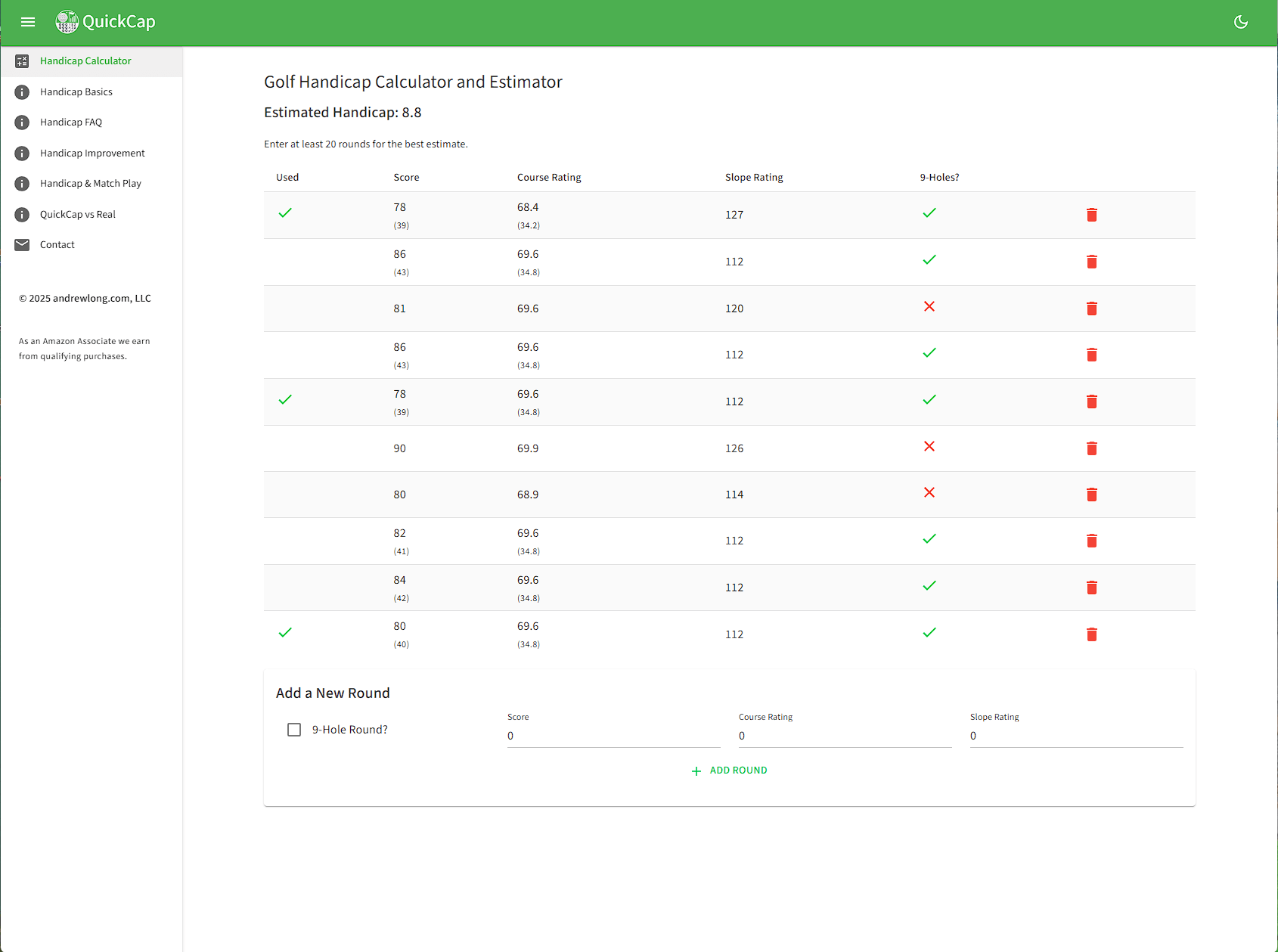Click the Contact envelope icon
The image size is (1278, 952).
click(x=22, y=245)
